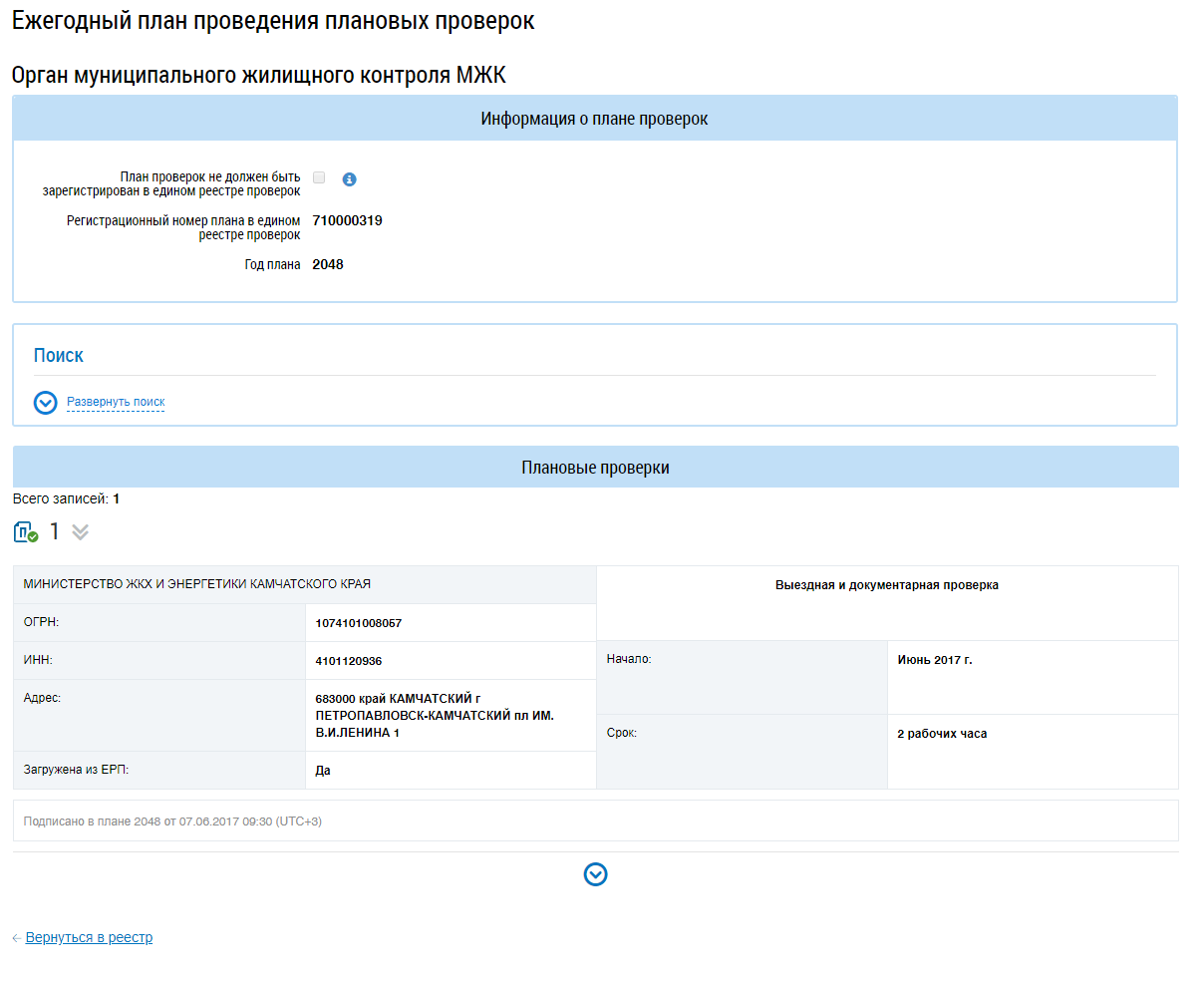Tick the 'План проверок не должен быть зарегистрирован' checkbox
The height and width of the screenshot is (985, 1204).
tap(319, 177)
